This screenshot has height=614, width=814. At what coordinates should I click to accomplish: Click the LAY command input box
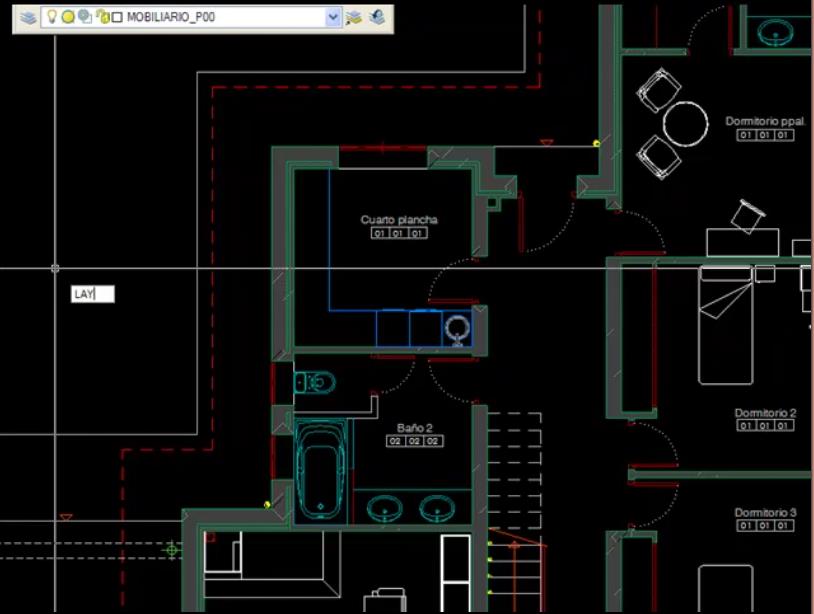click(92, 294)
